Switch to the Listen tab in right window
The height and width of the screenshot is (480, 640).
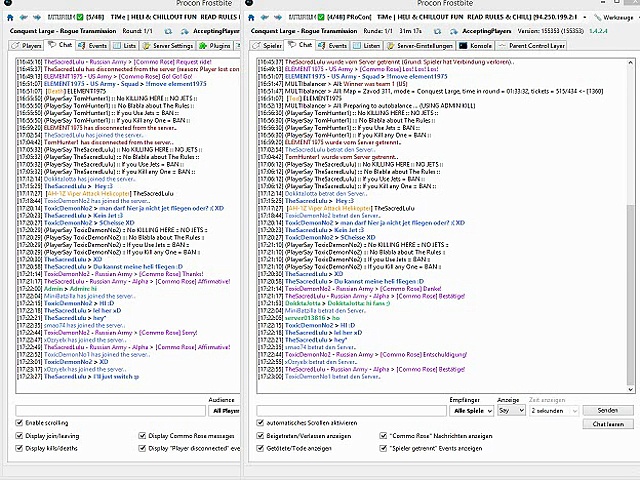[366, 45]
